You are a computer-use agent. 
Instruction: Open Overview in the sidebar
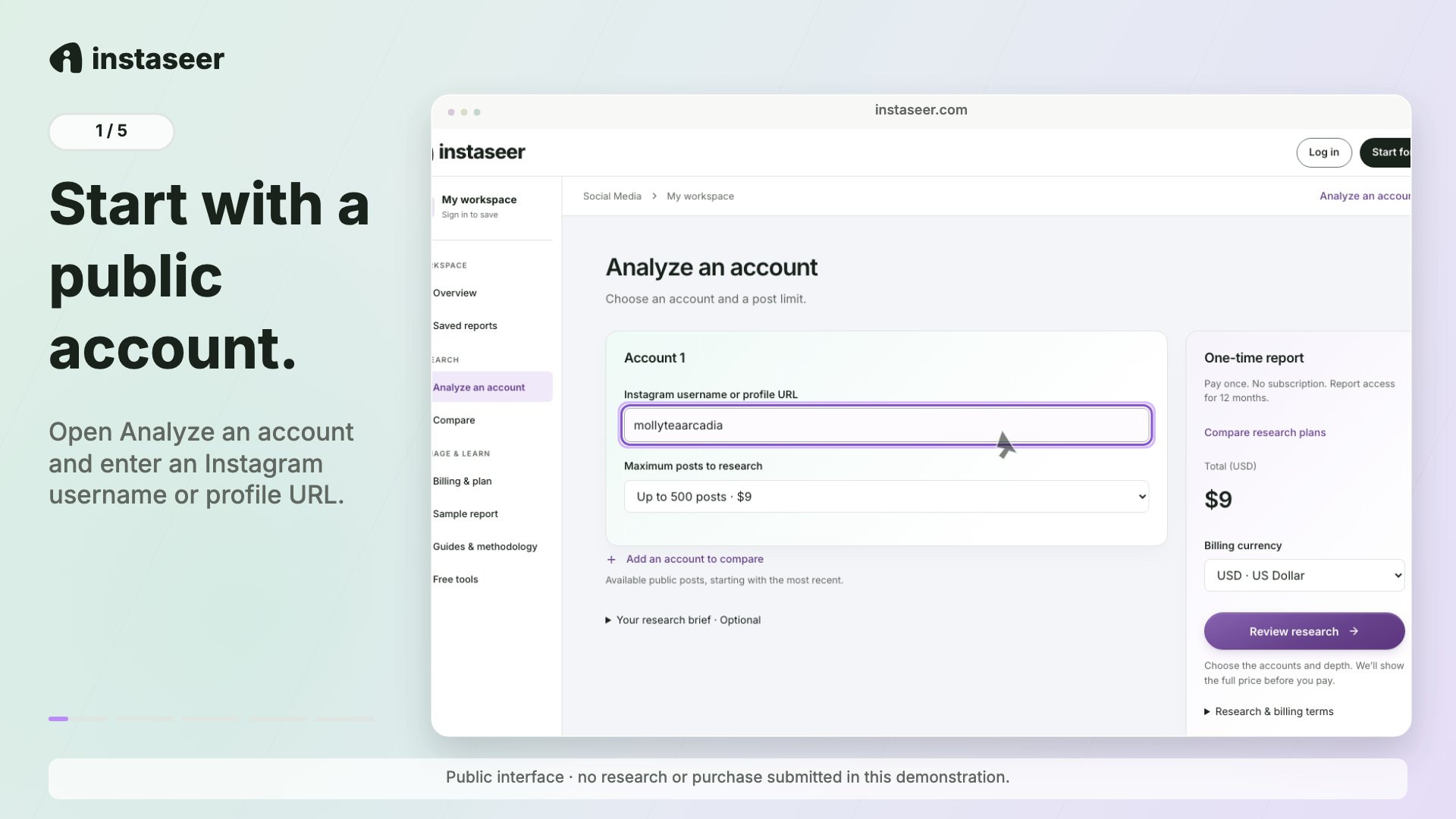455,293
